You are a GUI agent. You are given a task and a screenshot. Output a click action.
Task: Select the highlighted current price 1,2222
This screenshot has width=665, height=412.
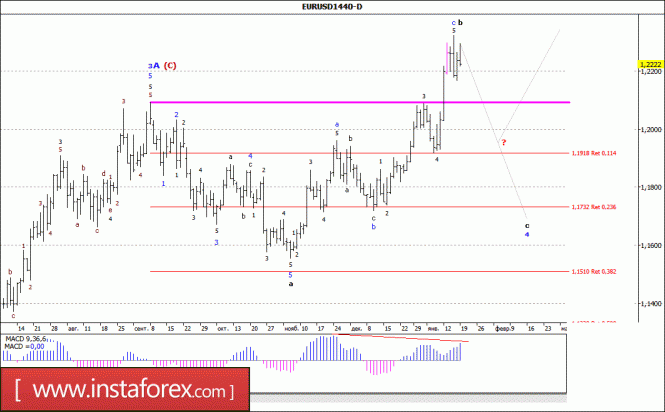(x=651, y=64)
